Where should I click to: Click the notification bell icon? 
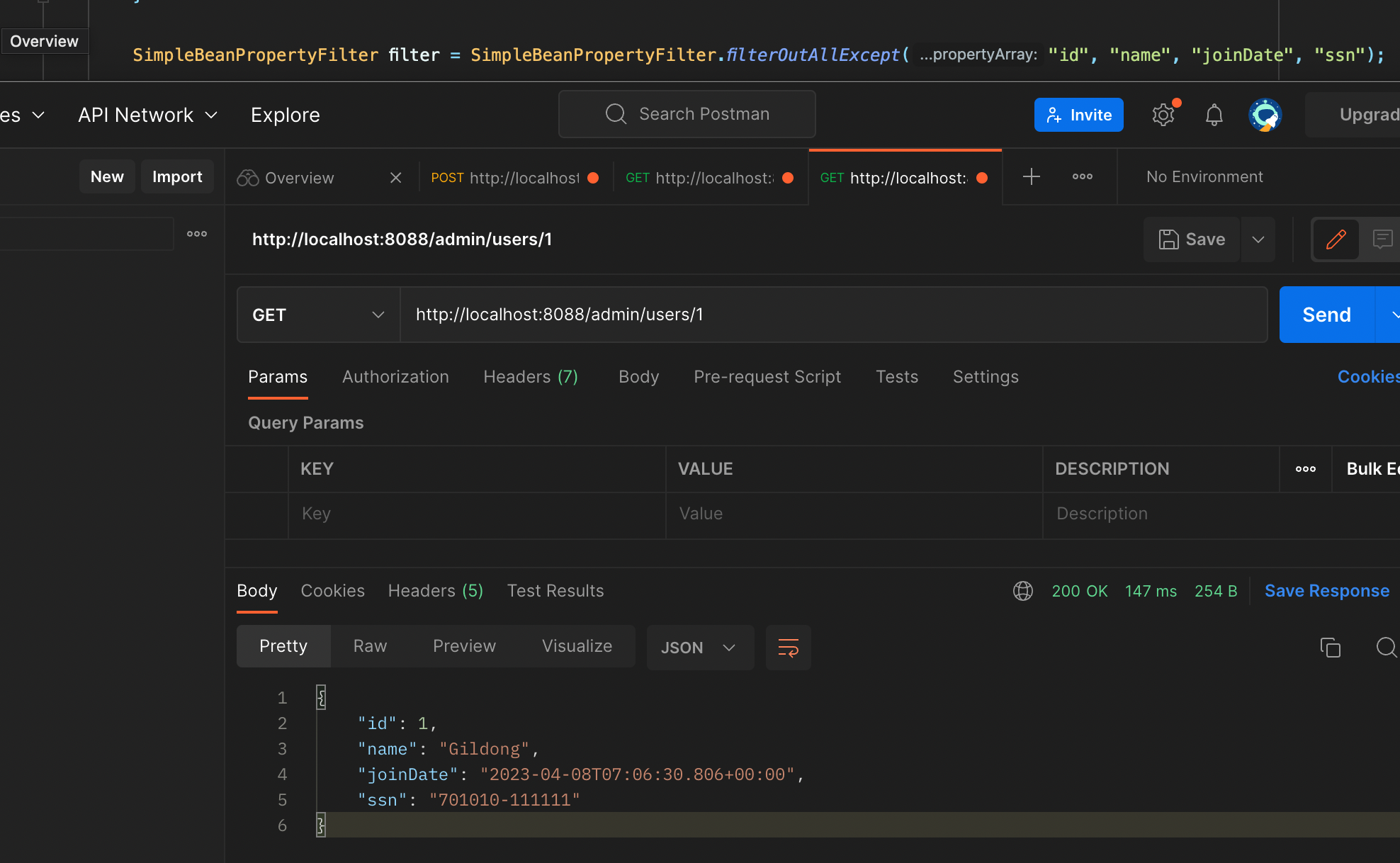click(1214, 115)
